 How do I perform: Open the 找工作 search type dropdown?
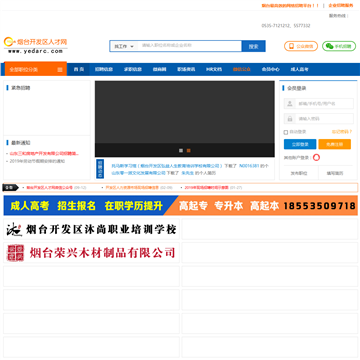click(x=124, y=46)
